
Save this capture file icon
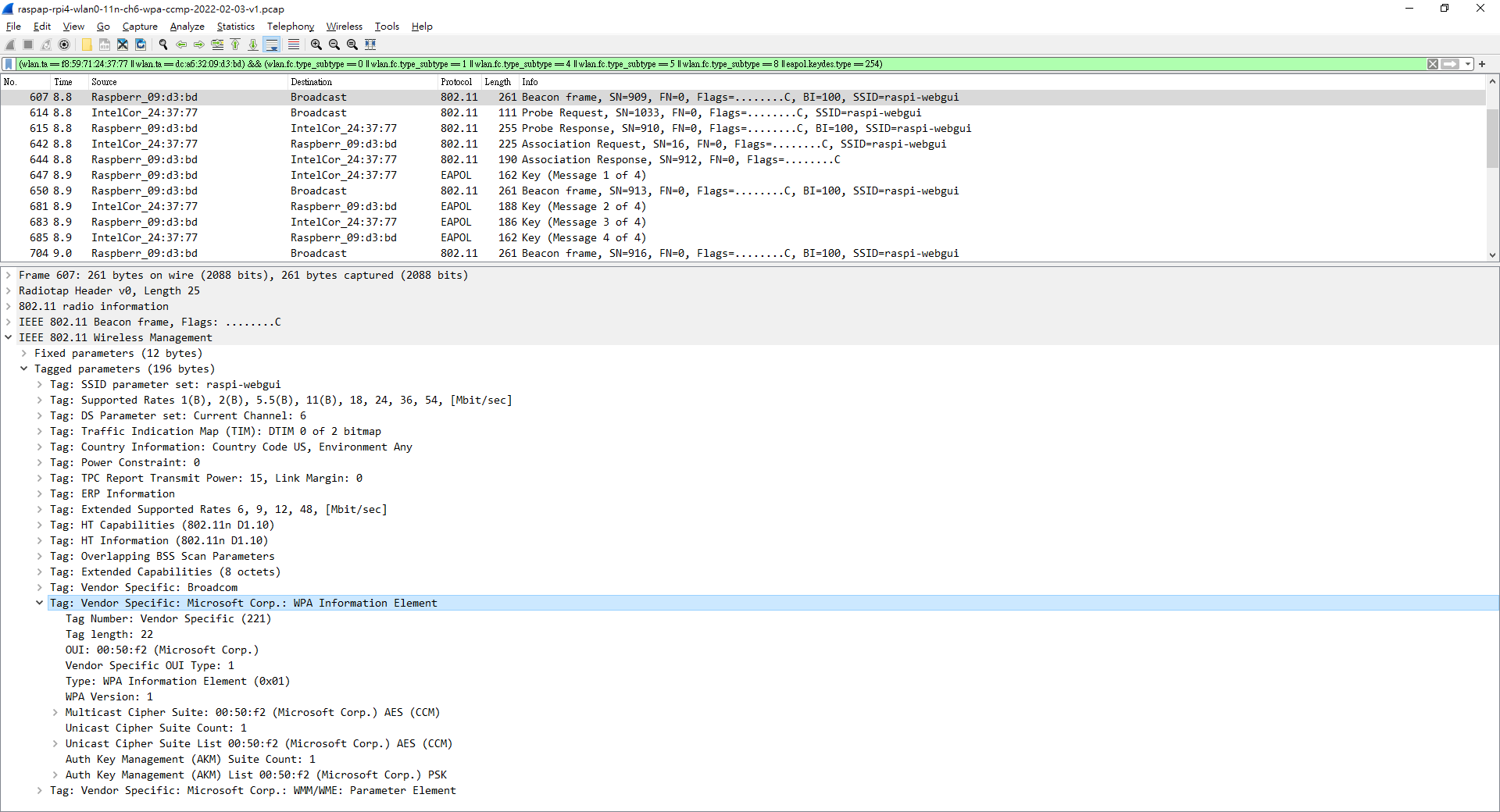click(x=105, y=45)
